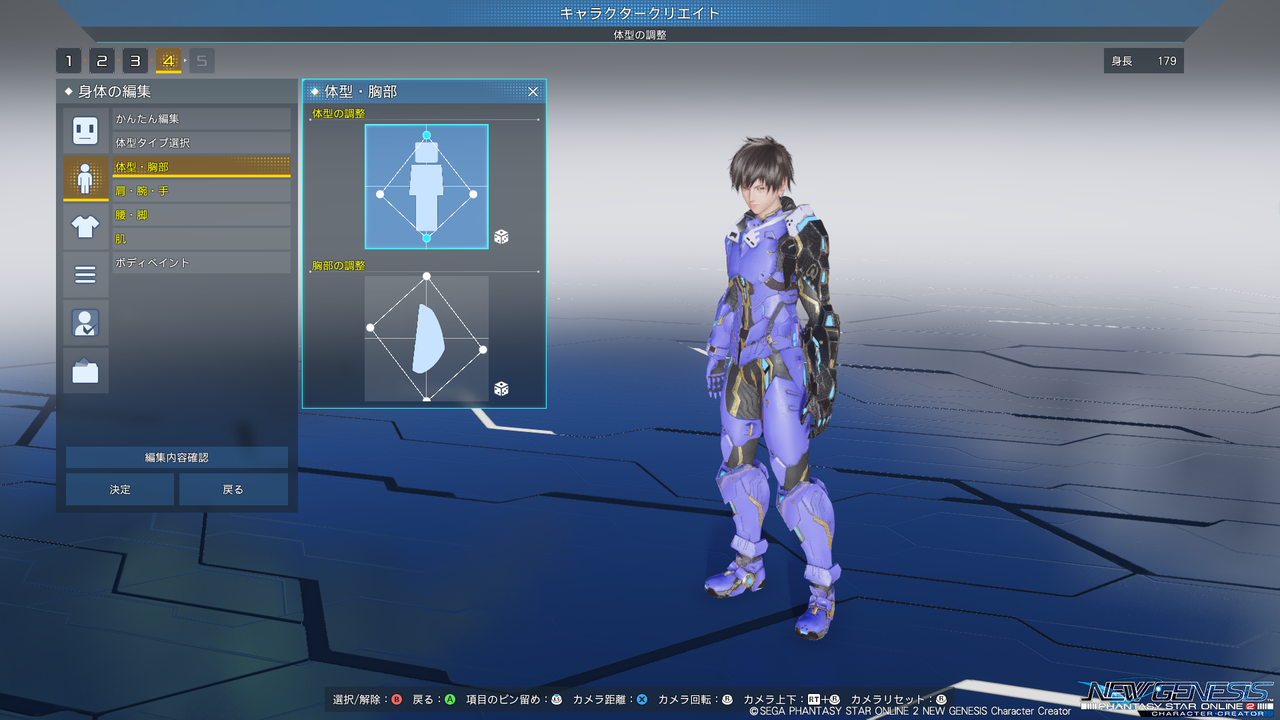Grab the top handle of chest diagram

(427, 276)
